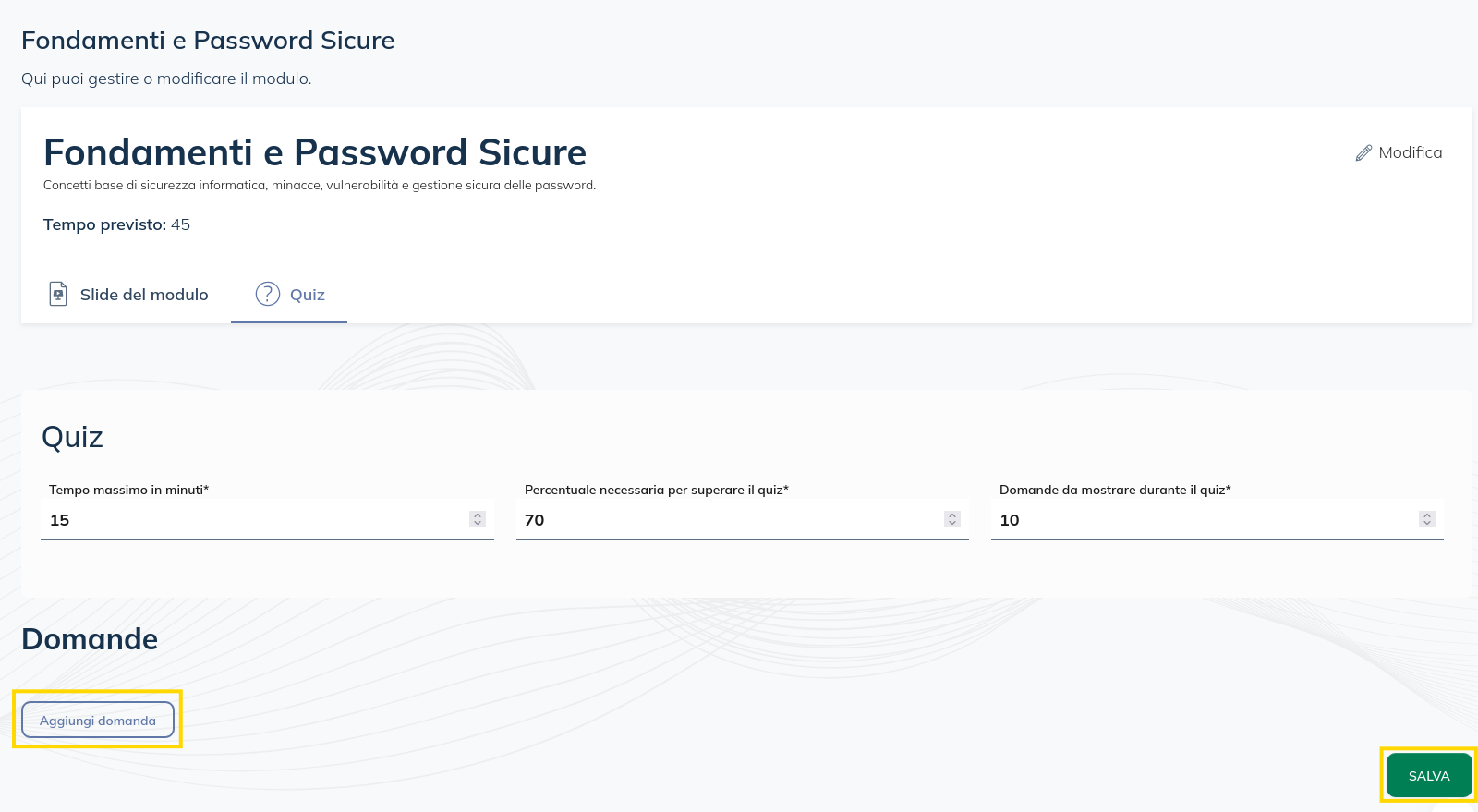This screenshot has height=812, width=1478.
Task: Decrease Domande da mostrare using its stepper arrow
Action: [1428, 524]
